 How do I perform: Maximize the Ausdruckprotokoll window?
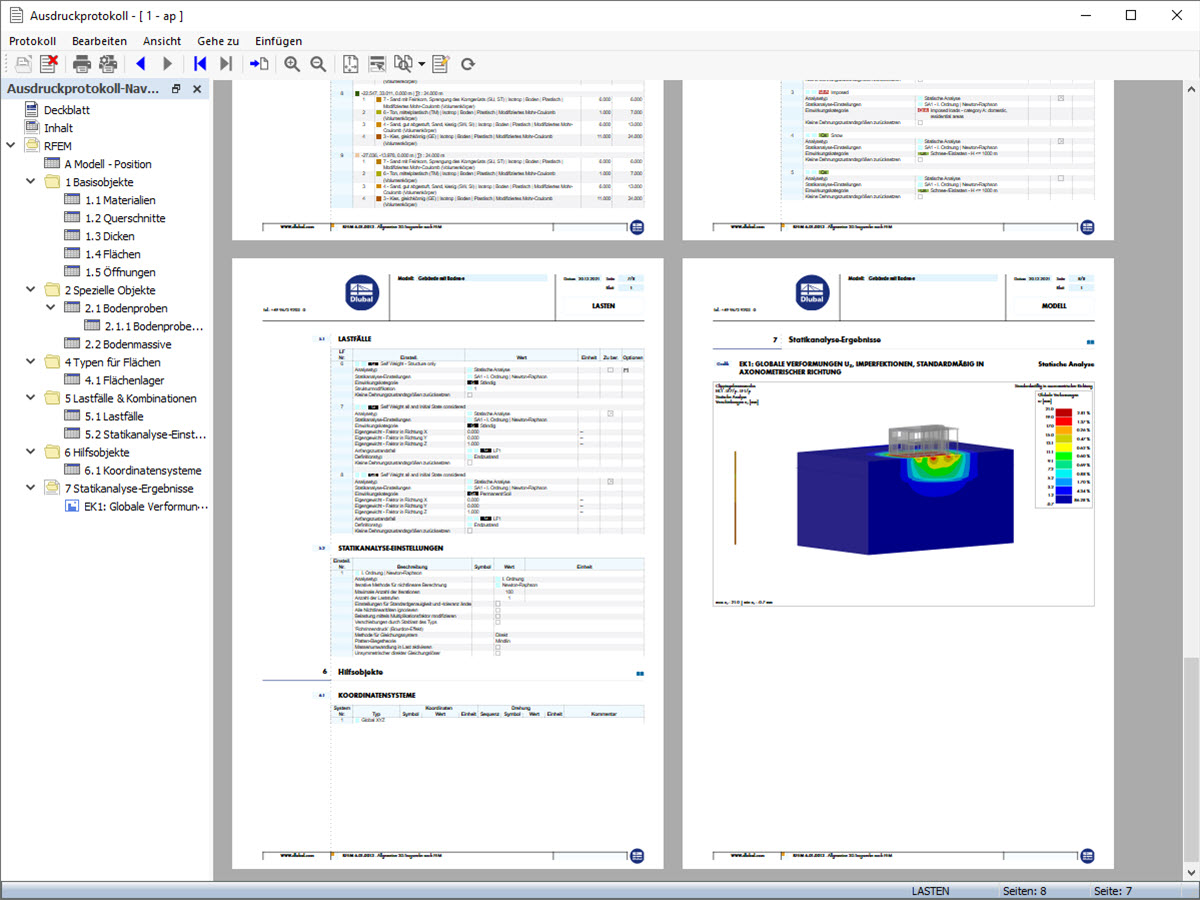coord(1131,15)
